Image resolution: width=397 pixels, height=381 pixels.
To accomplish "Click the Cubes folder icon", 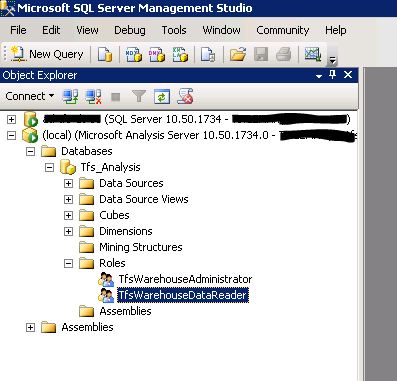I will [87, 215].
